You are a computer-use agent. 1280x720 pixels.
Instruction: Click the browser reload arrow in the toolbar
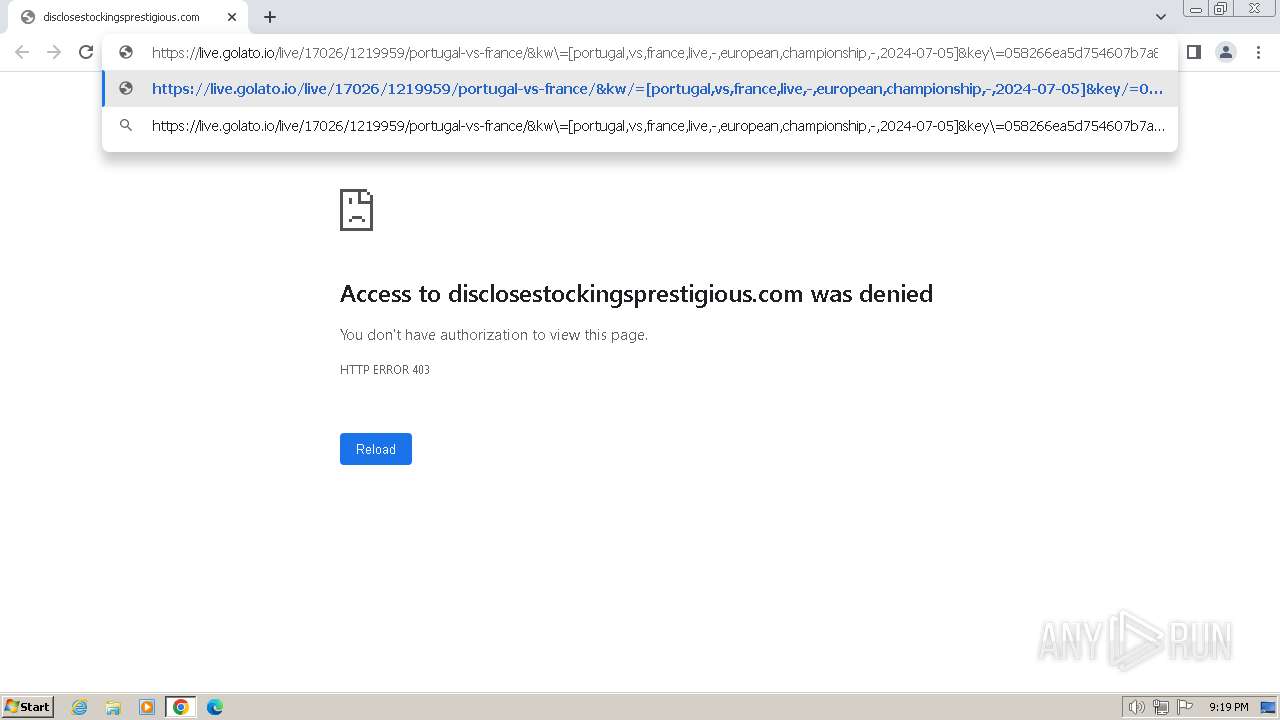86,52
